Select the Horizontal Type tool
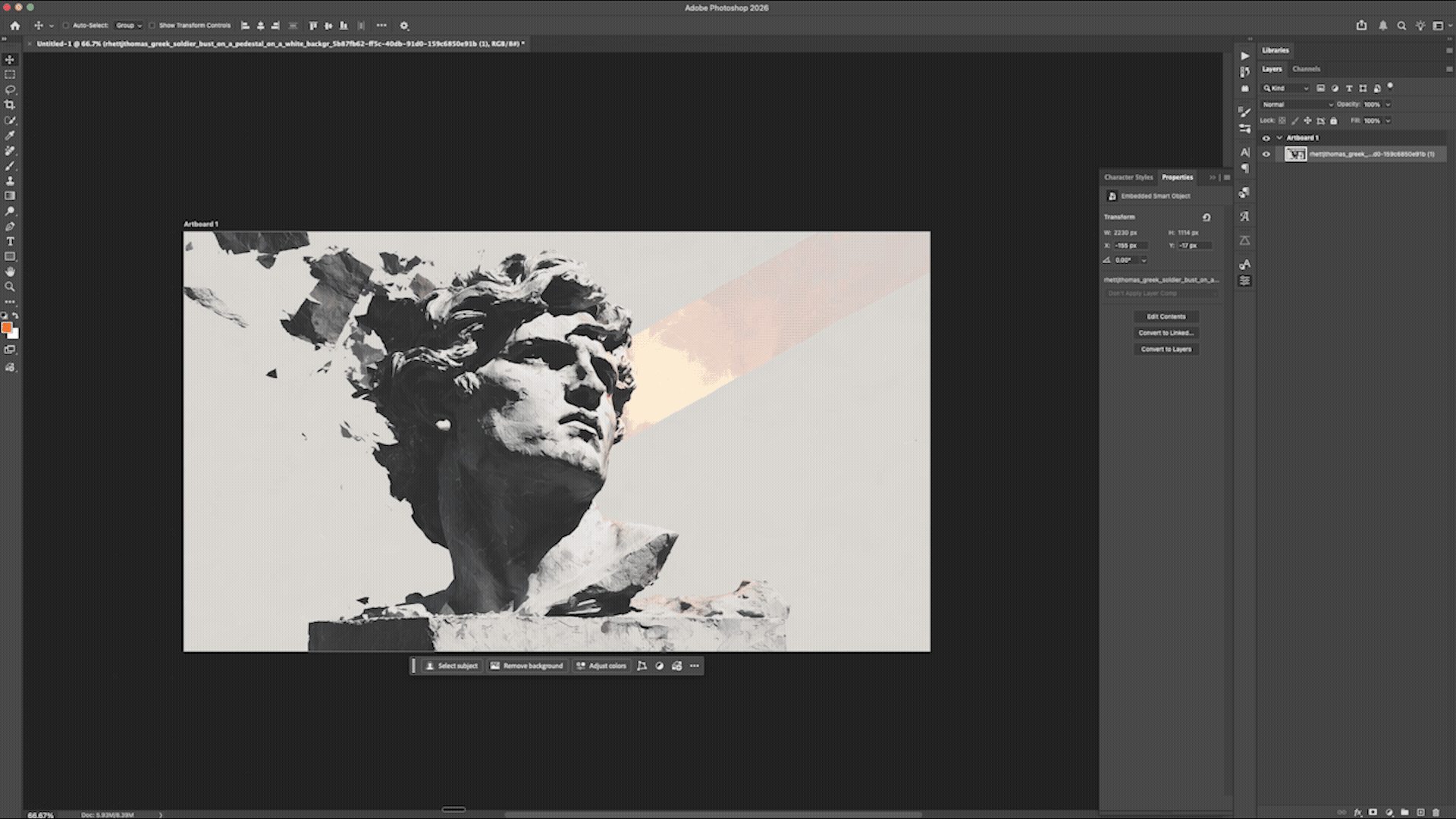 (10, 241)
